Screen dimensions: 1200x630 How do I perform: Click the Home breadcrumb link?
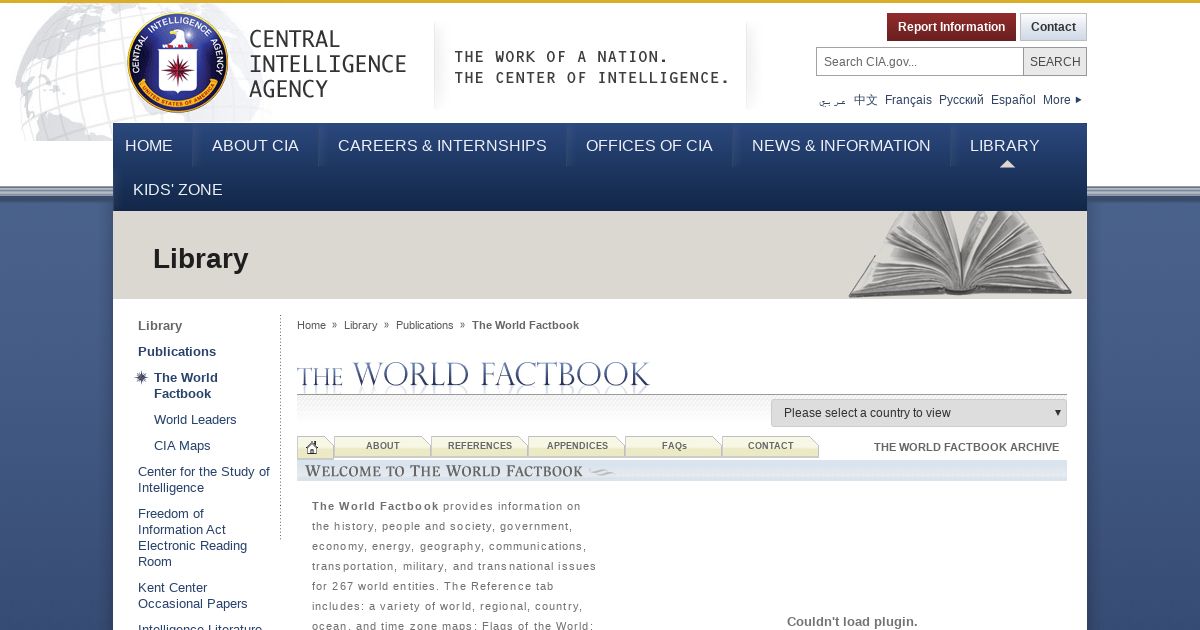point(311,325)
